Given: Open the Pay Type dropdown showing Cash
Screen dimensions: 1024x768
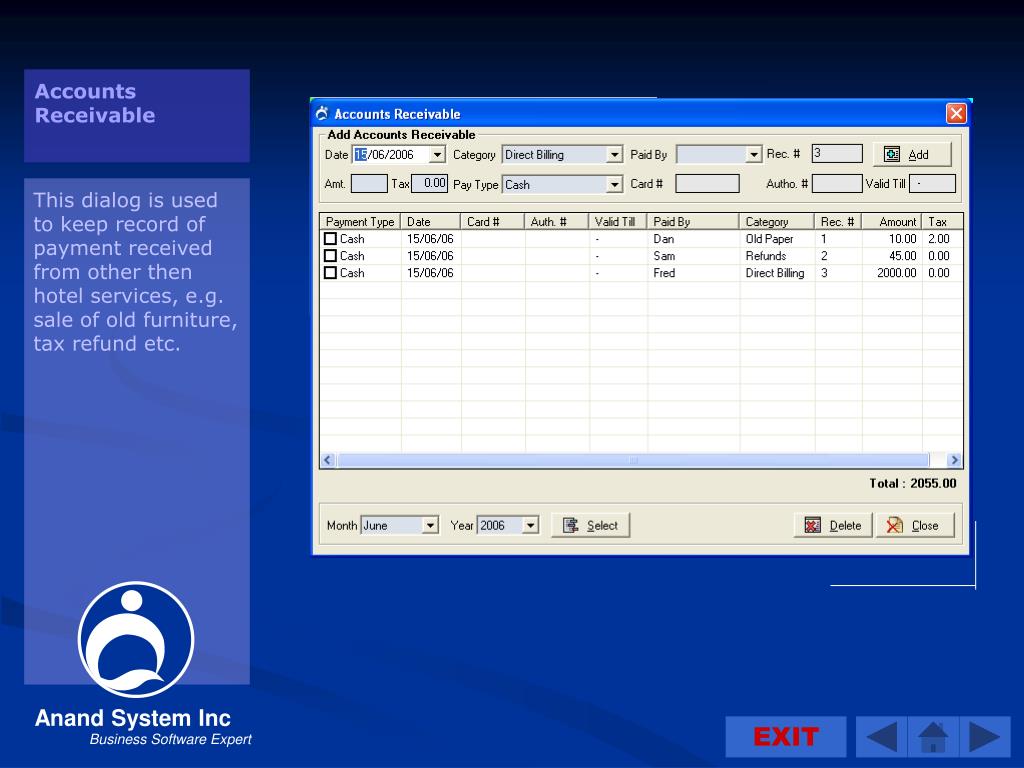Looking at the screenshot, I should tap(615, 185).
